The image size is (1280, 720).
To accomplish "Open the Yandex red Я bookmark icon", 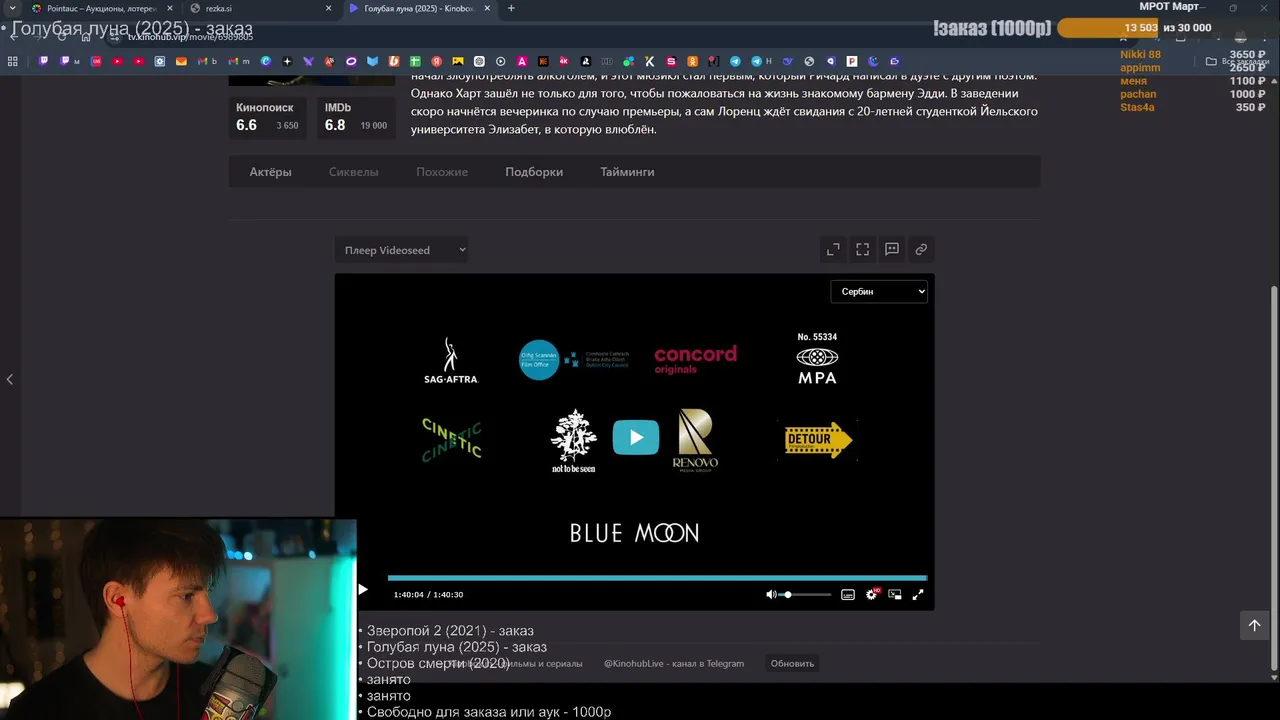I will coord(436,61).
